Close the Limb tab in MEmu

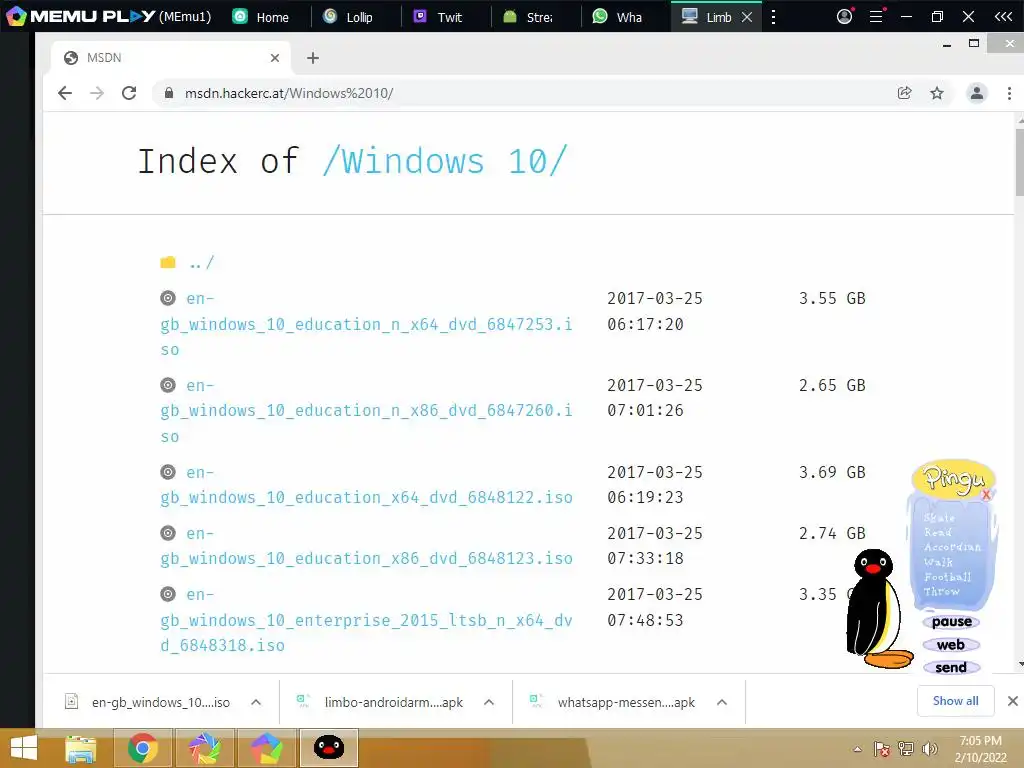point(747,17)
